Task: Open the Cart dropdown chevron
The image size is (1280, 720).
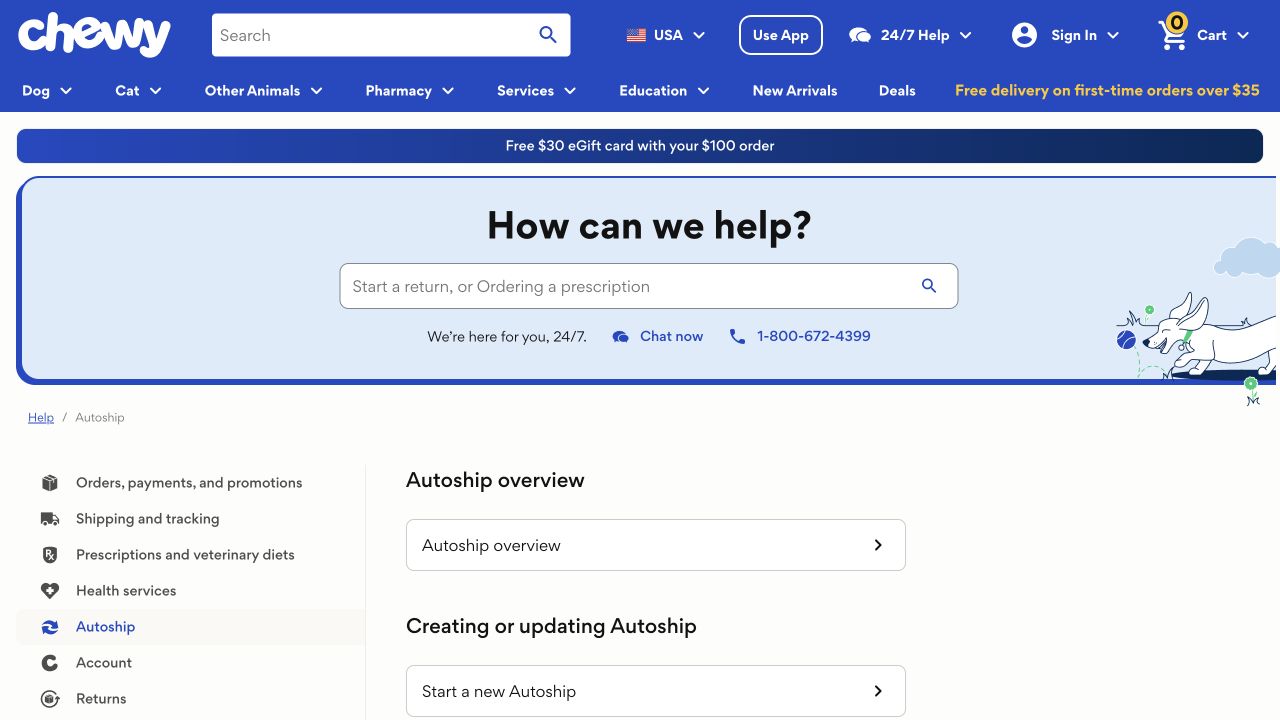Action: tap(1243, 35)
